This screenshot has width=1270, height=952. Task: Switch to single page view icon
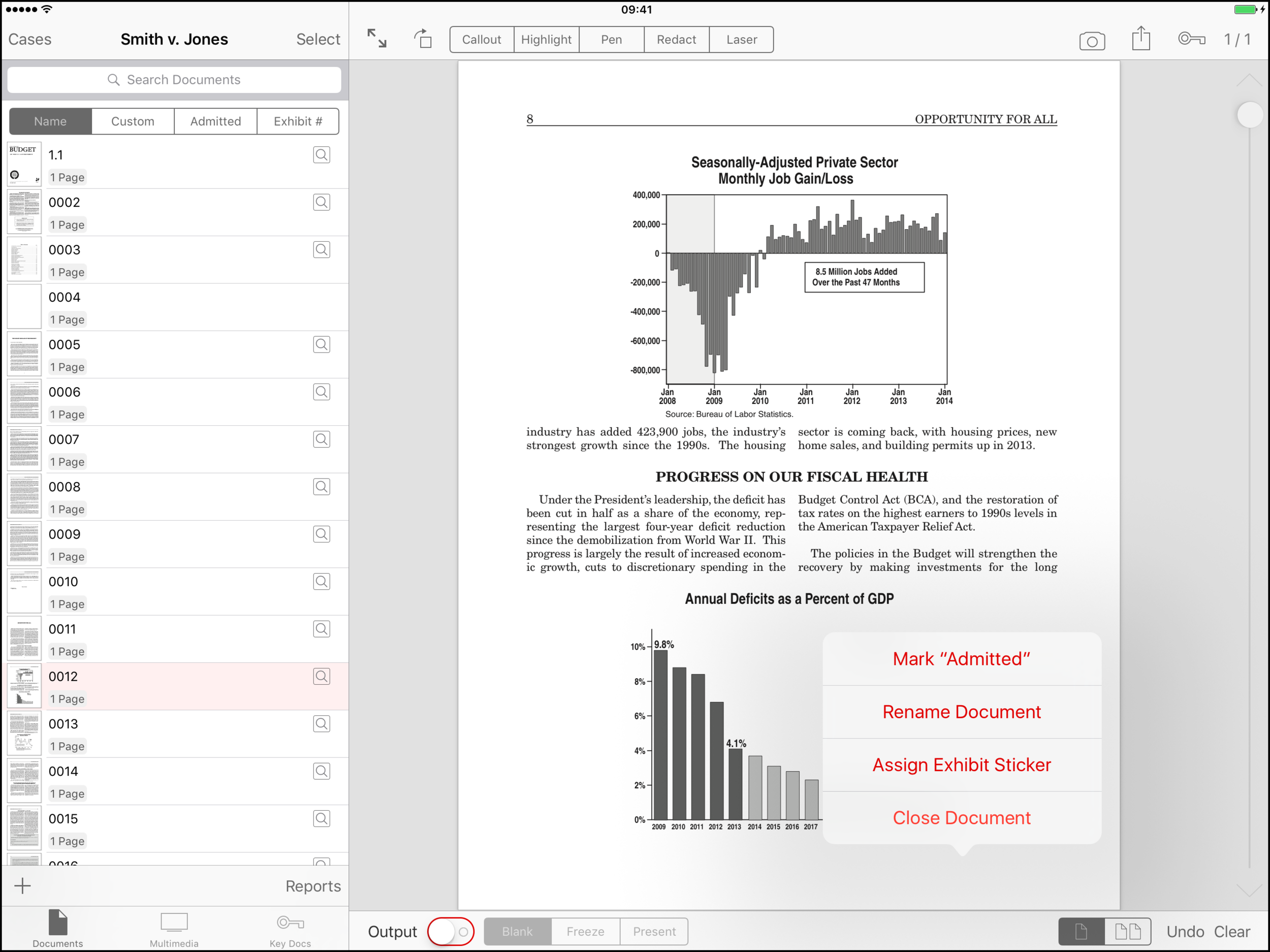pyautogui.click(x=1081, y=931)
